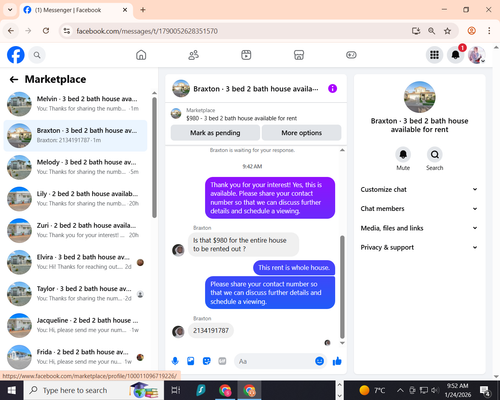Go back using the Marketplace back arrow
The height and width of the screenshot is (400, 500).
(x=14, y=79)
